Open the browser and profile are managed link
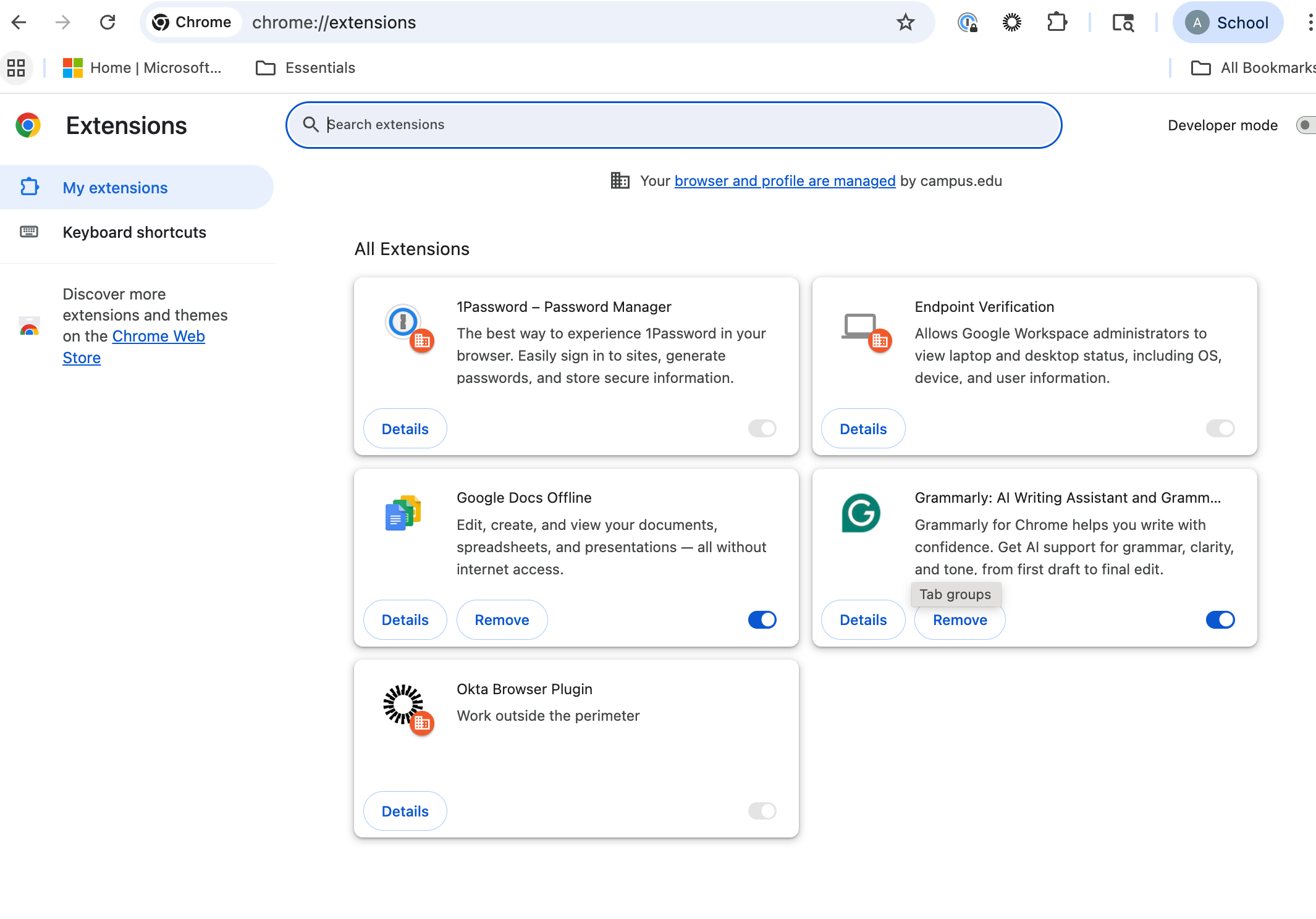 (x=785, y=181)
